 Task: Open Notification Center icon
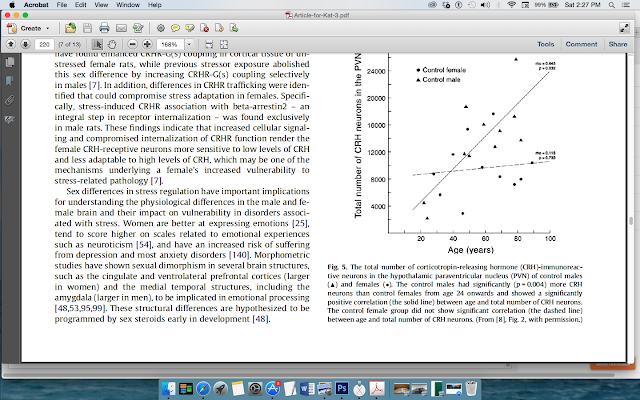pos(625,5)
